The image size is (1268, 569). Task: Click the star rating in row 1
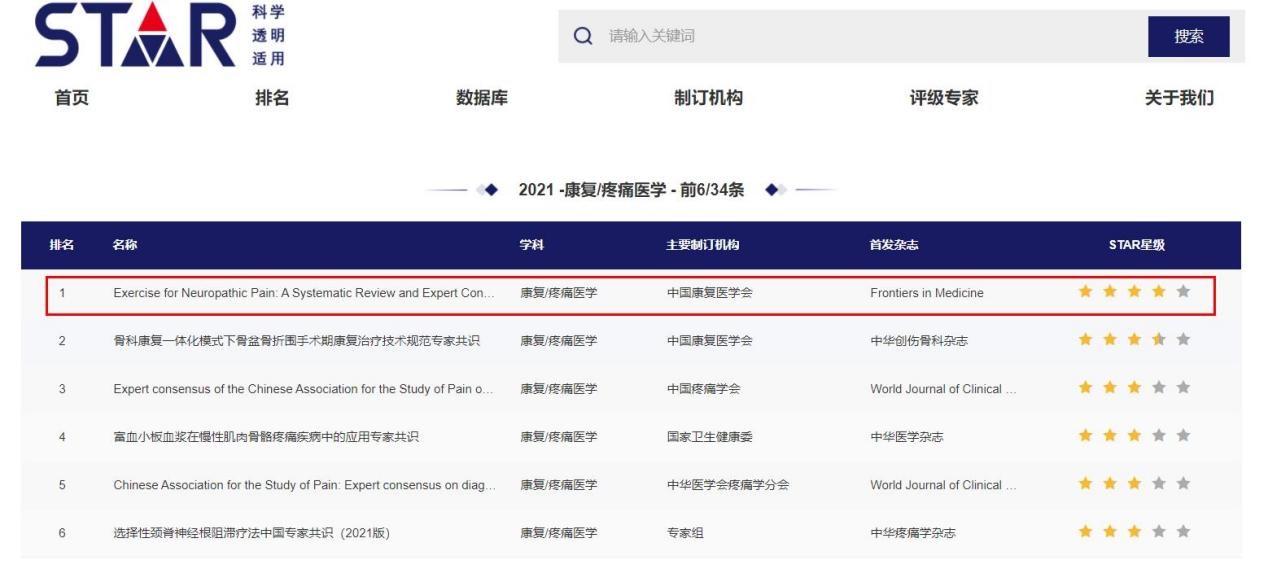point(1134,292)
